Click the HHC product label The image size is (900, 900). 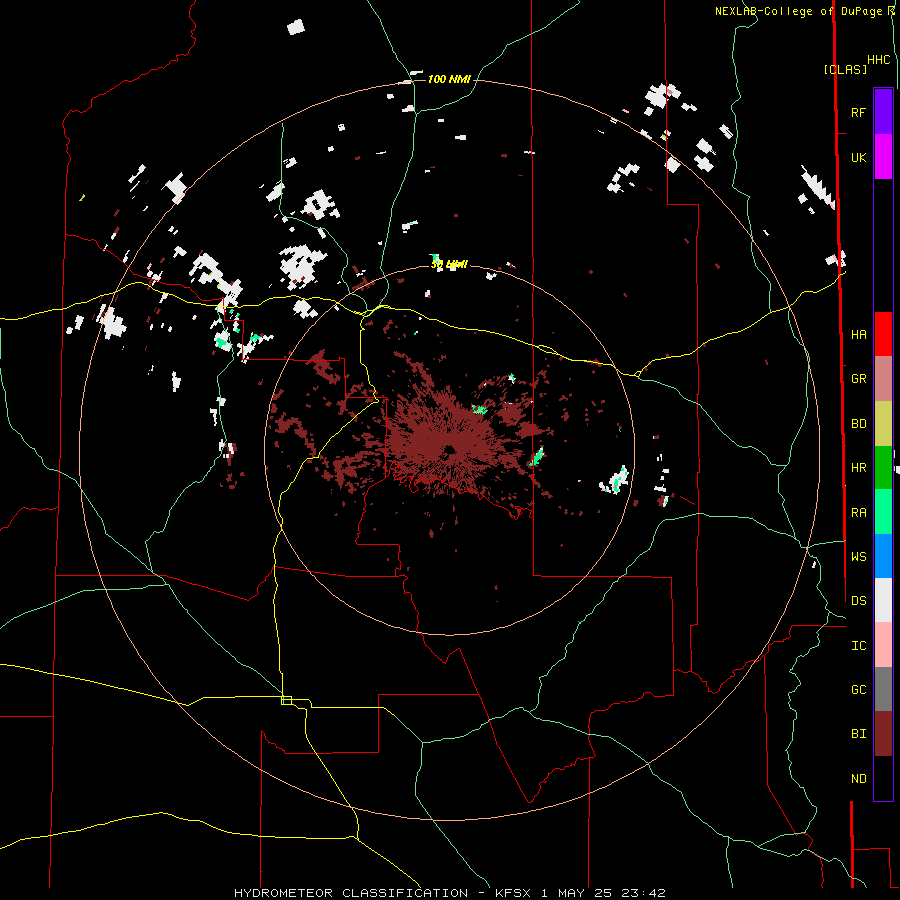pos(878,59)
